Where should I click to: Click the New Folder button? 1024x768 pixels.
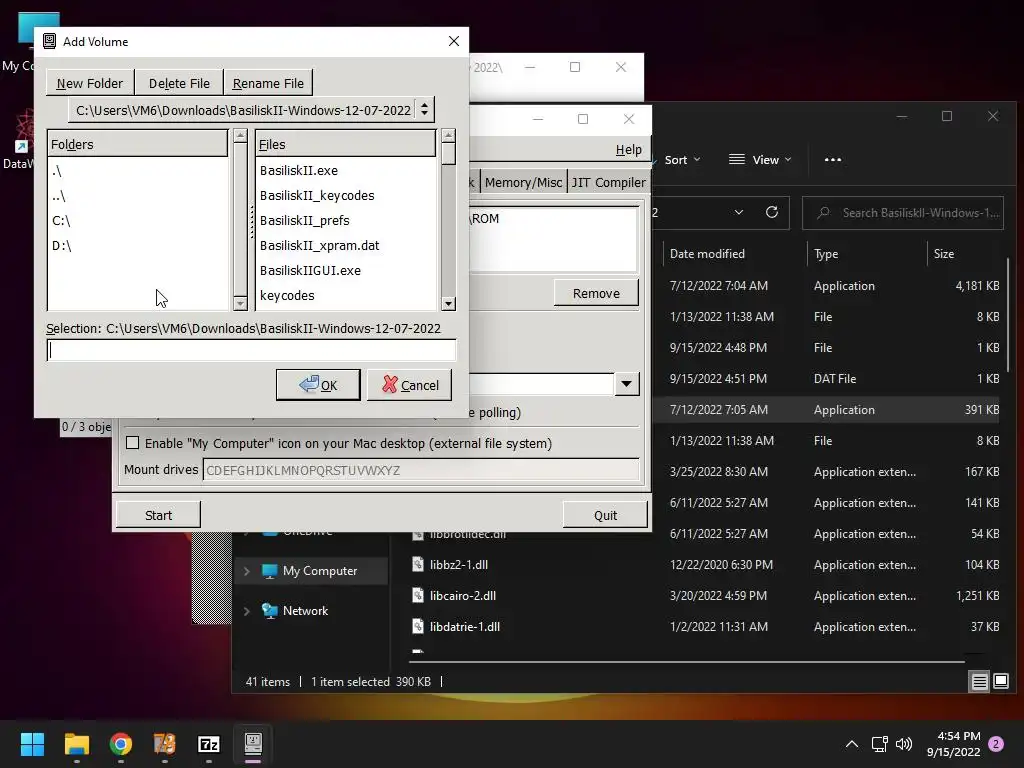tap(90, 83)
